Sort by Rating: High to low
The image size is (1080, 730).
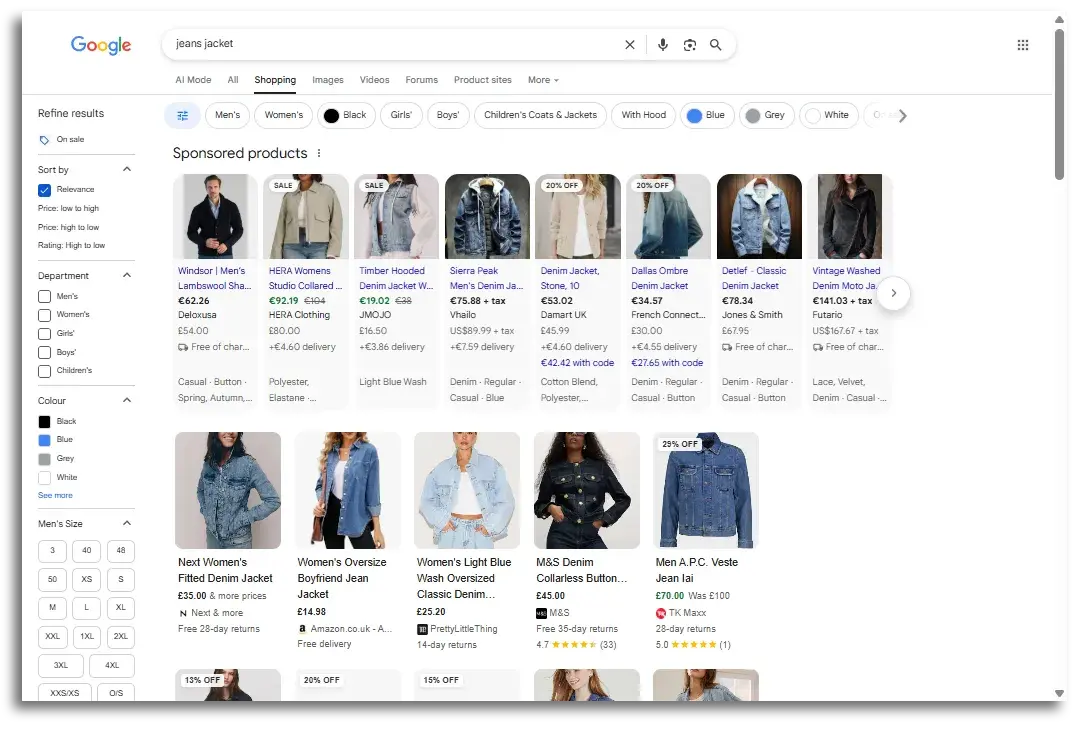coord(72,246)
